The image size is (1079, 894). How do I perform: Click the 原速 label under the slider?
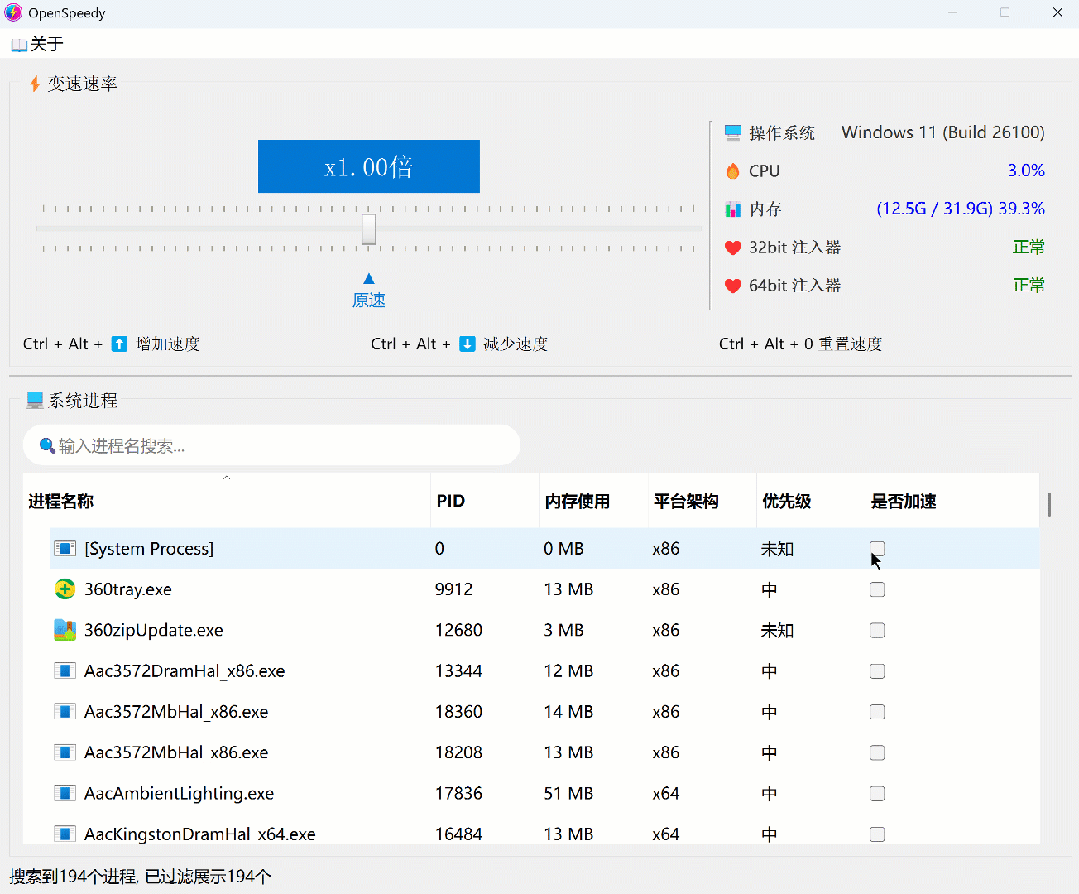pos(369,300)
